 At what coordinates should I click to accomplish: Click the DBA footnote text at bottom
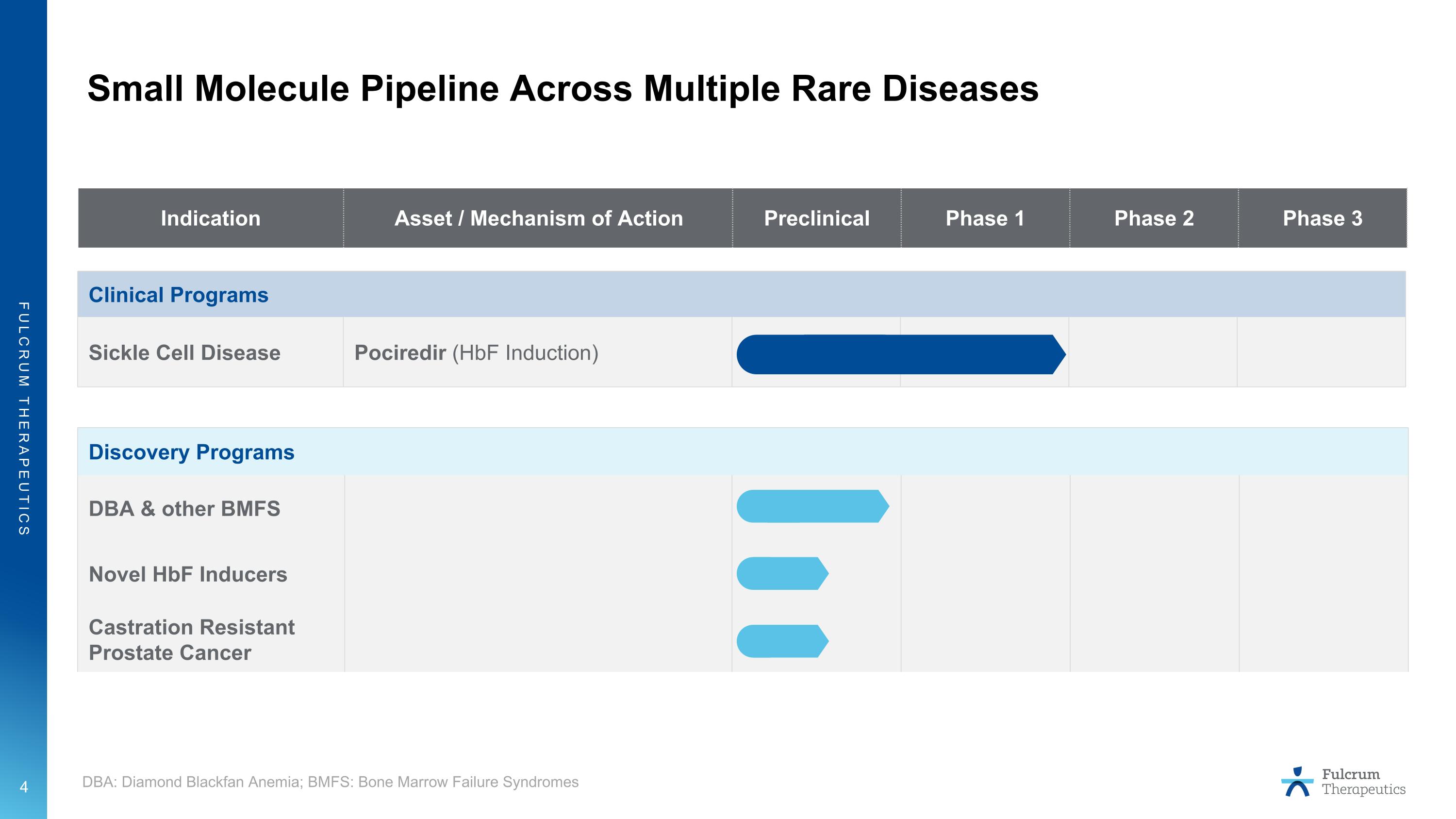click(330, 782)
